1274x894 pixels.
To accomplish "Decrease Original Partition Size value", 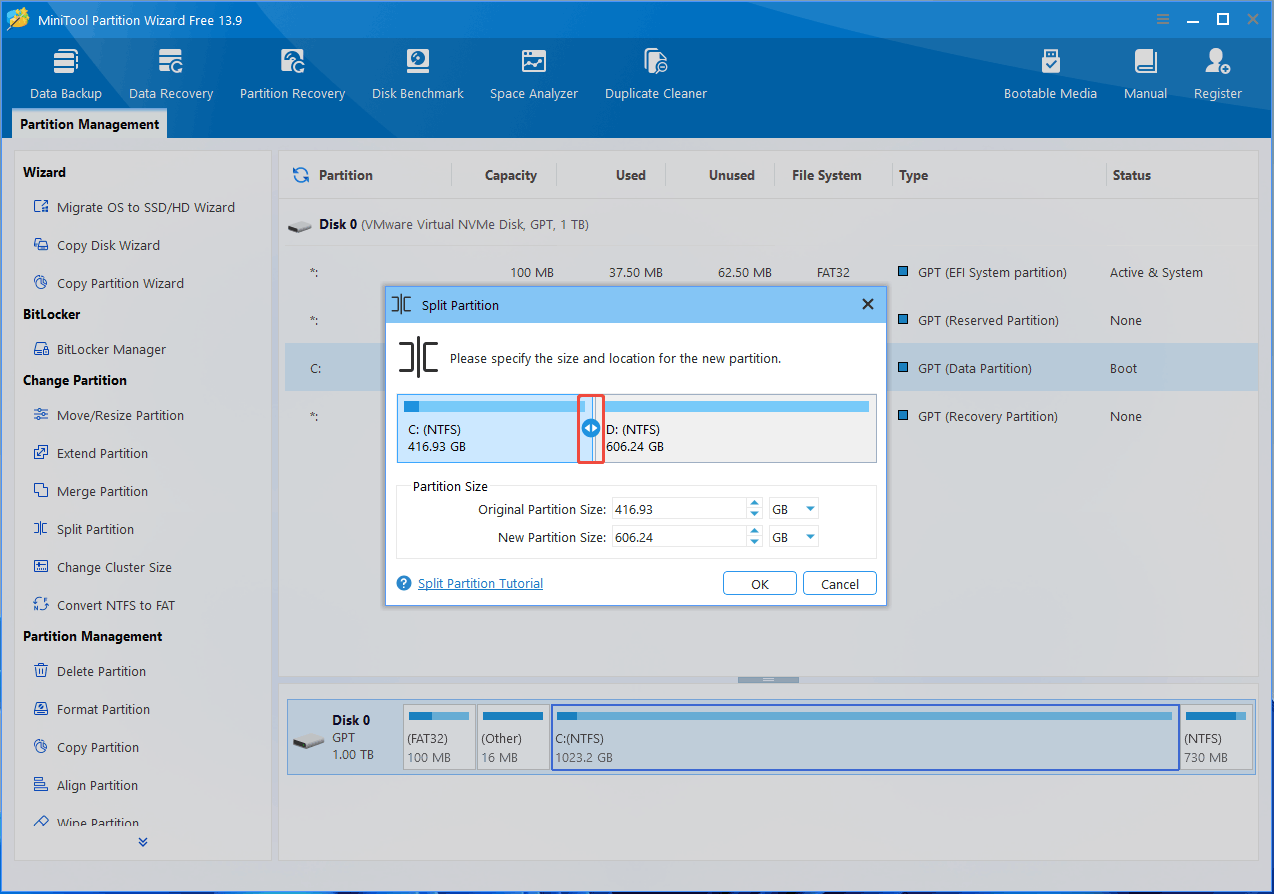I will pyautogui.click(x=755, y=514).
